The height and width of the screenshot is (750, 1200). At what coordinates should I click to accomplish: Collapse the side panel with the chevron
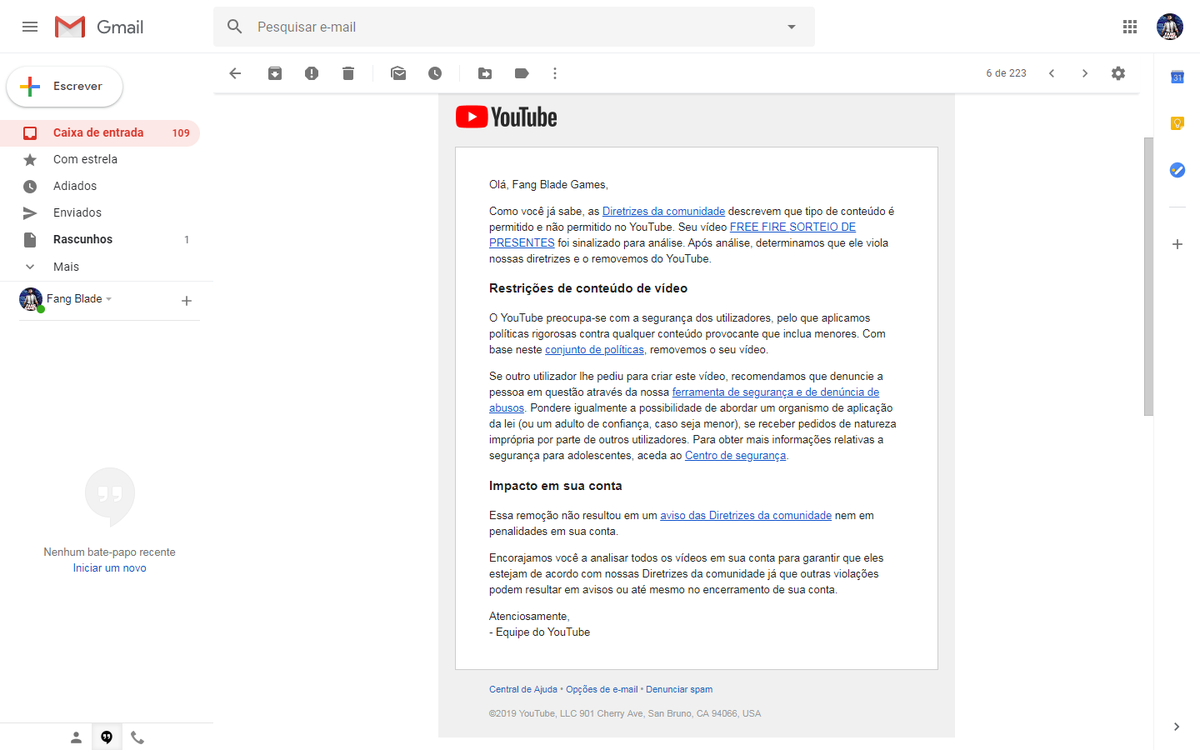point(1176,727)
